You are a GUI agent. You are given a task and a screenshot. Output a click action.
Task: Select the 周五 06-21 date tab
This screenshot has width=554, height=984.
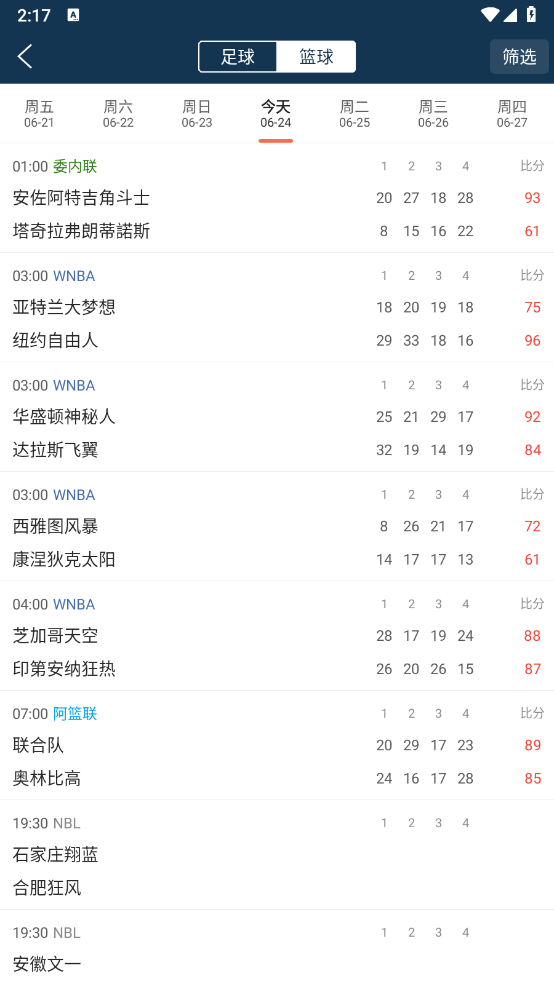[x=39, y=114]
